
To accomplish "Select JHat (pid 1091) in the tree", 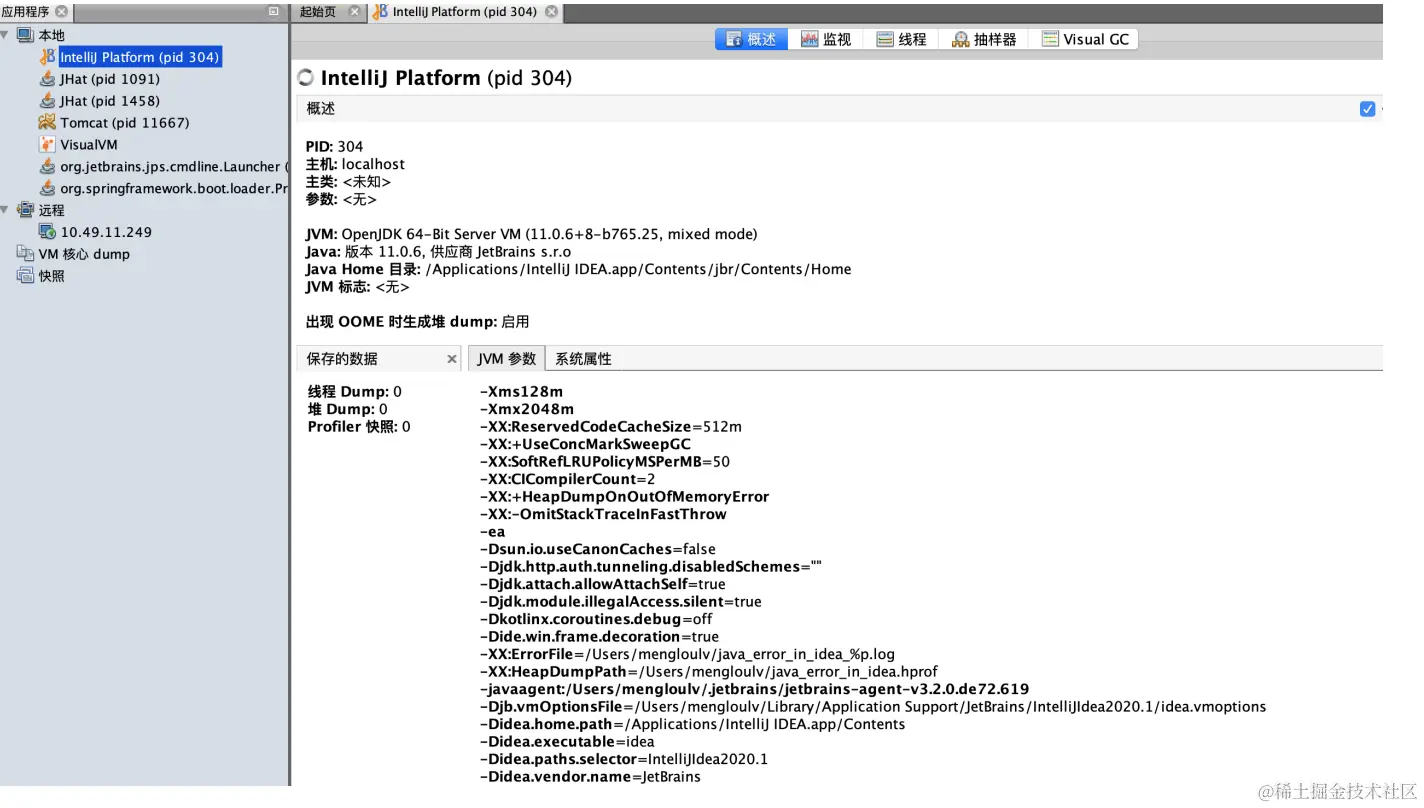I will [110, 79].
